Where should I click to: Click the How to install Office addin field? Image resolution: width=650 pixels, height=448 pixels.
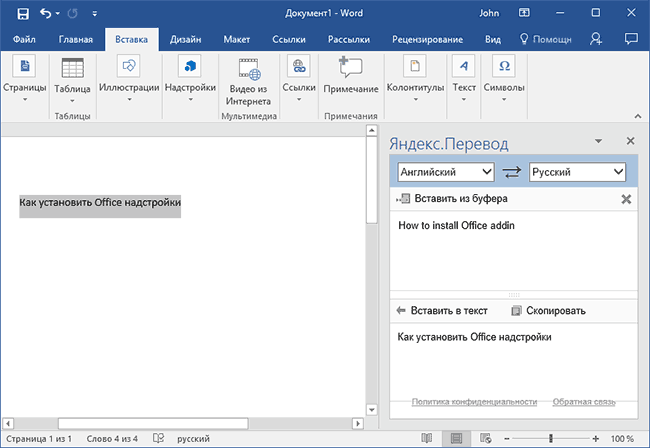click(x=514, y=251)
